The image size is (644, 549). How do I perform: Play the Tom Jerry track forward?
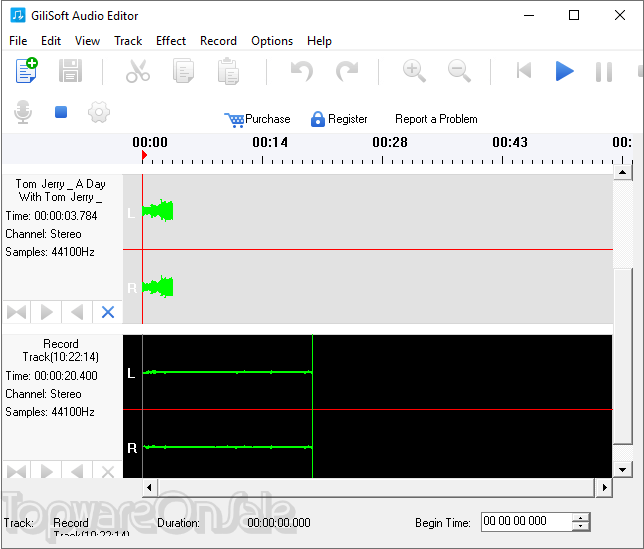(x=46, y=312)
